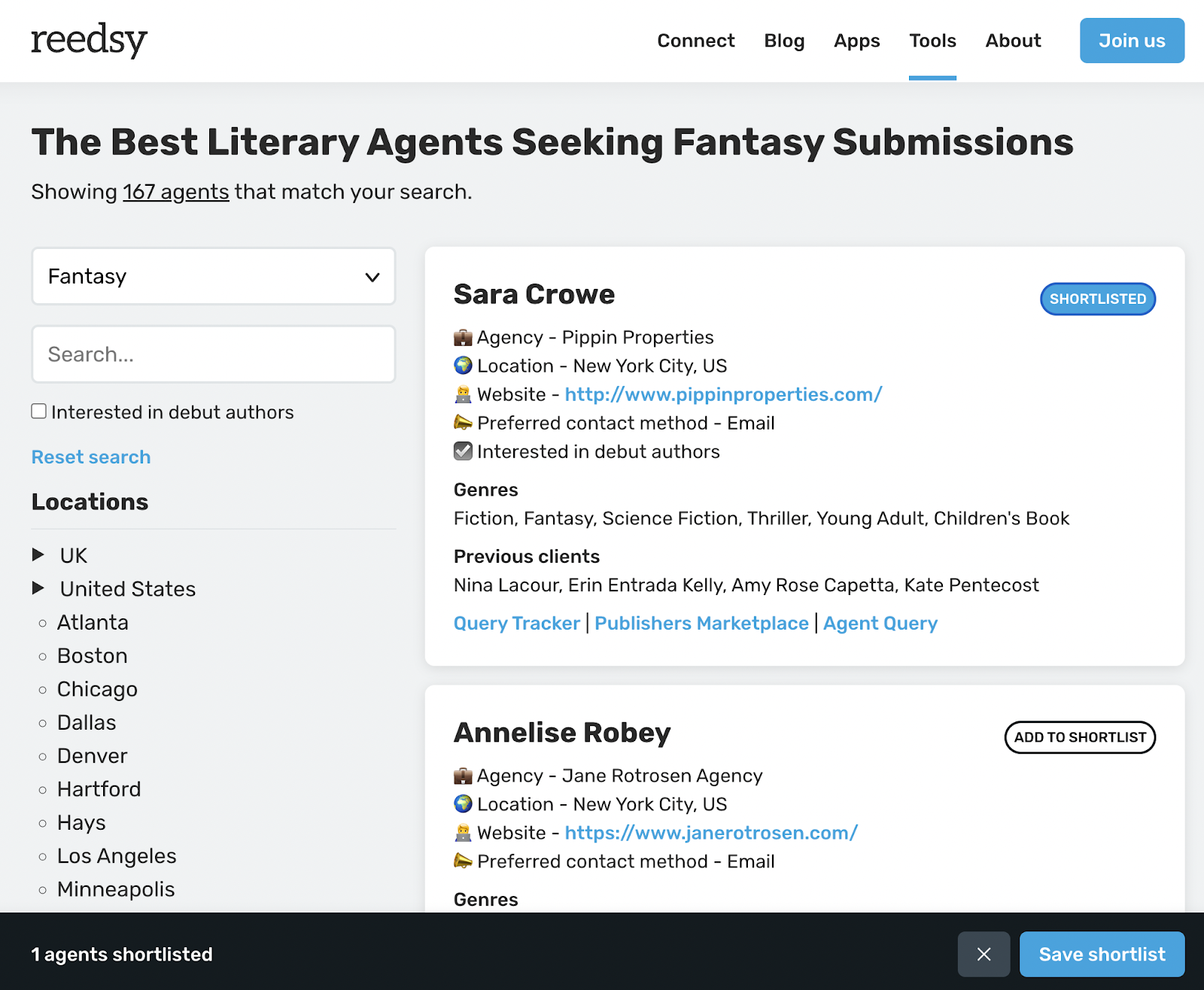This screenshot has width=1204, height=990.
Task: Open the Apps menu
Action: coord(856,41)
